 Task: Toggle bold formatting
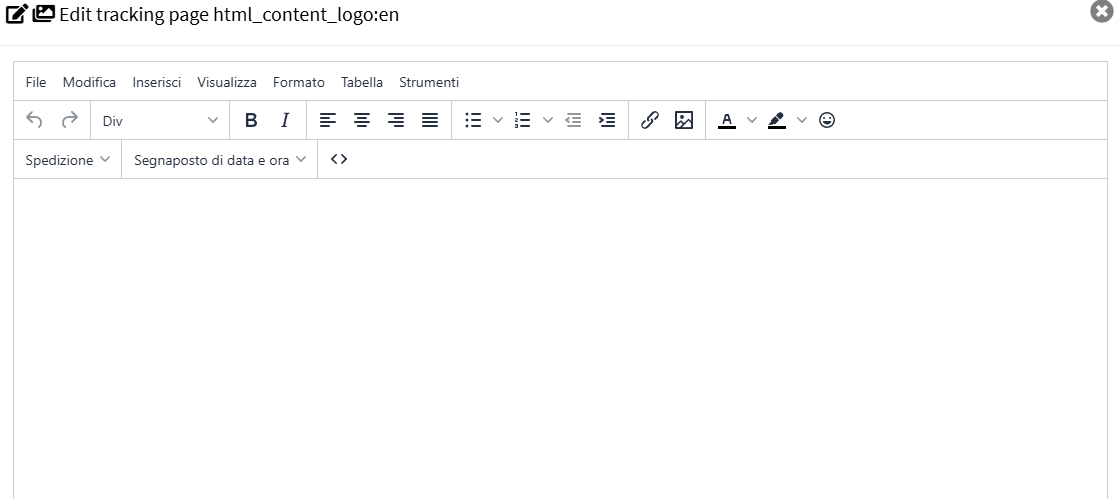(251, 120)
